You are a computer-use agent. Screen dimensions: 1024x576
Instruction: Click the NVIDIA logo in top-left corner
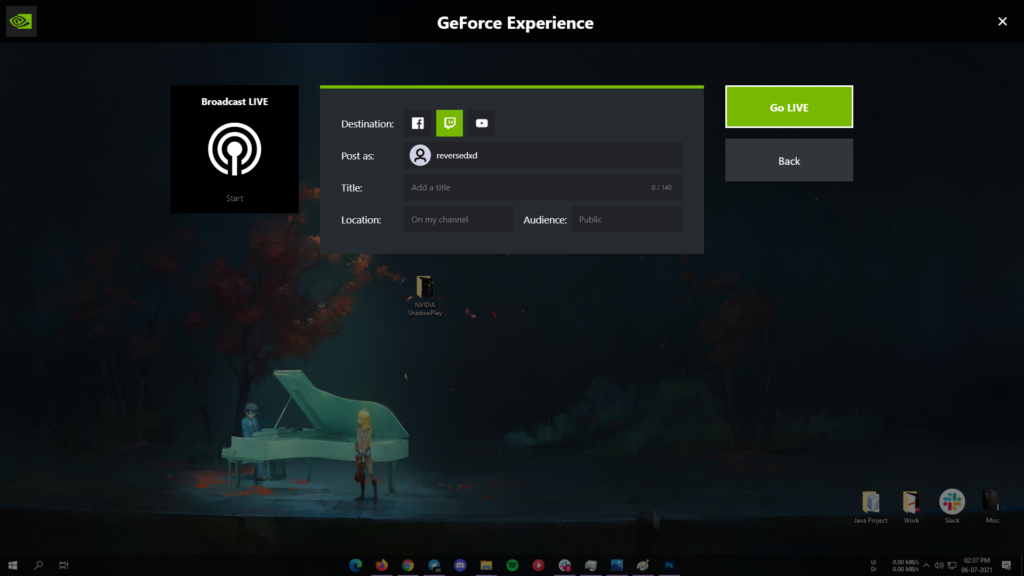click(21, 21)
